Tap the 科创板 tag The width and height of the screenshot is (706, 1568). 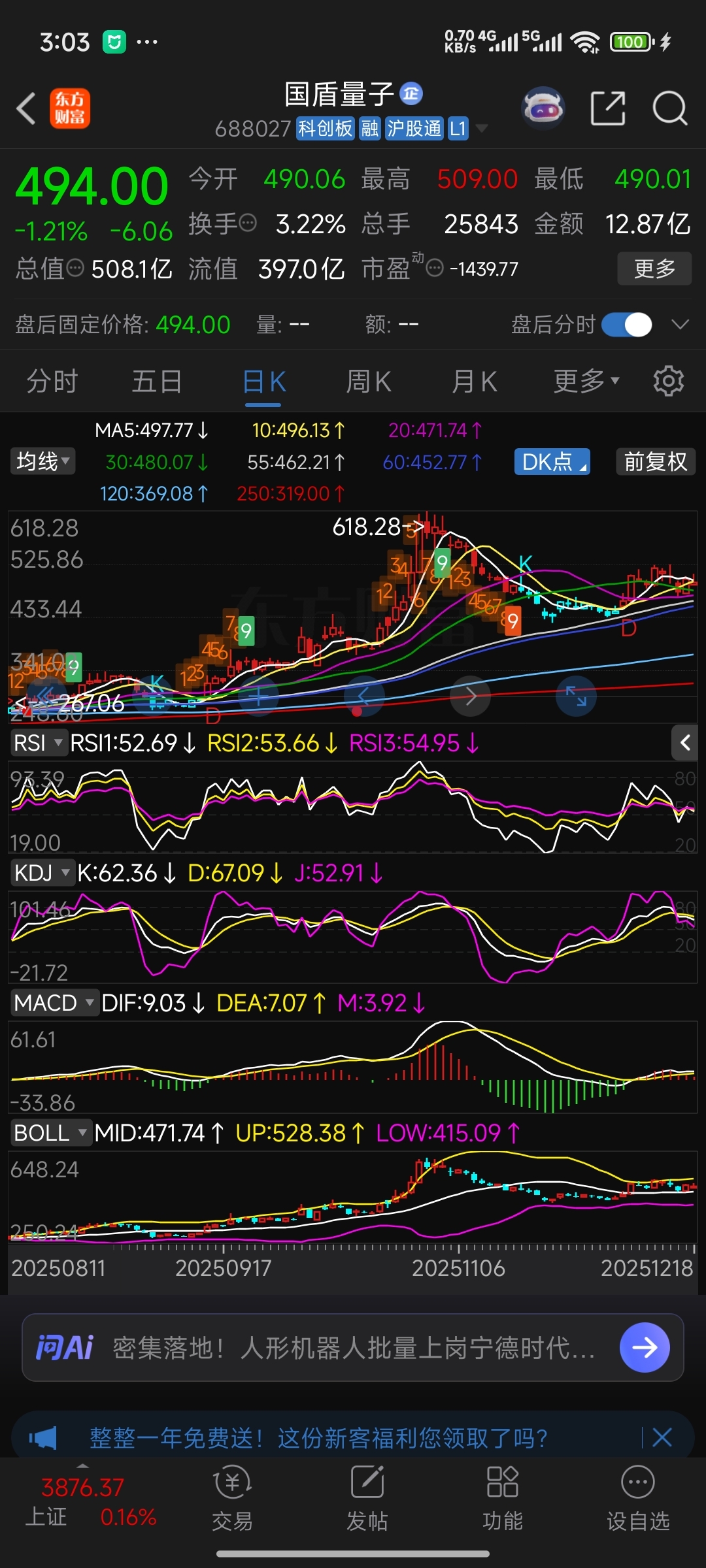click(325, 128)
